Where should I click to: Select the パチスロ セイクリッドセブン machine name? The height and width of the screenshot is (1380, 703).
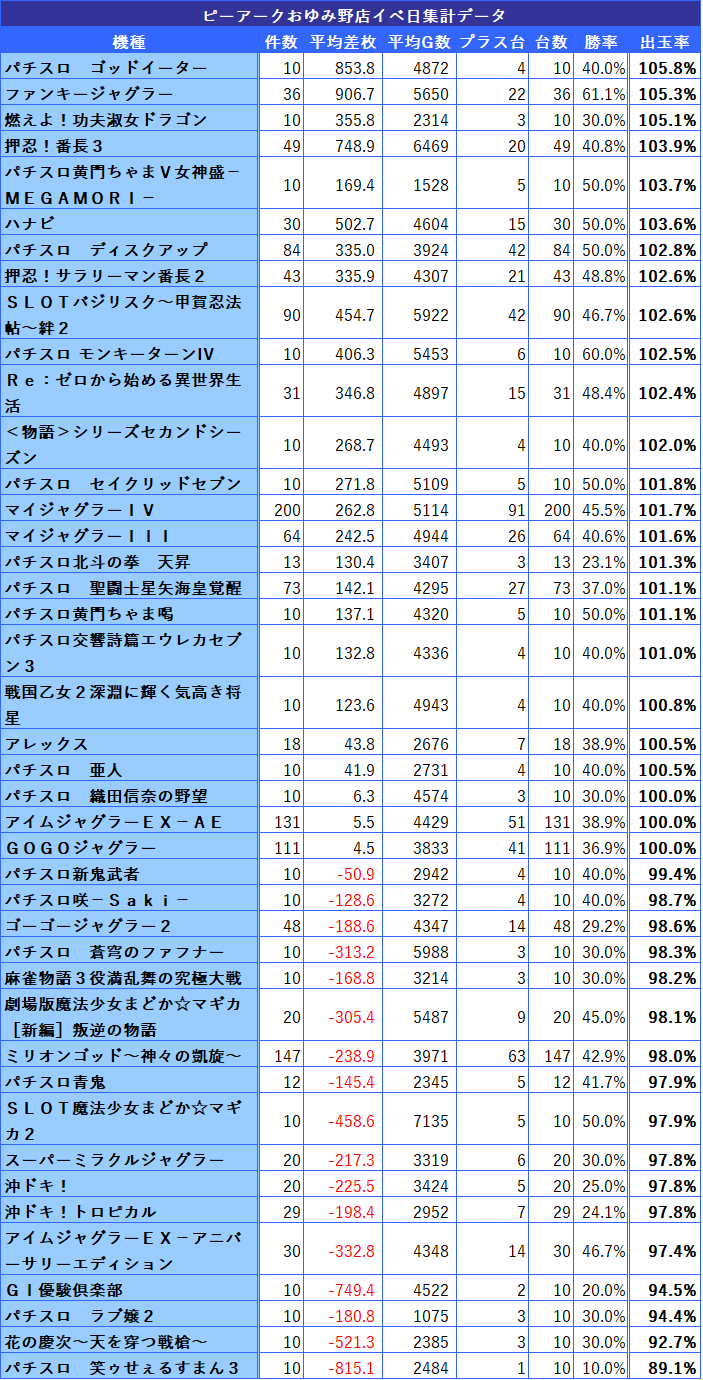123,484
